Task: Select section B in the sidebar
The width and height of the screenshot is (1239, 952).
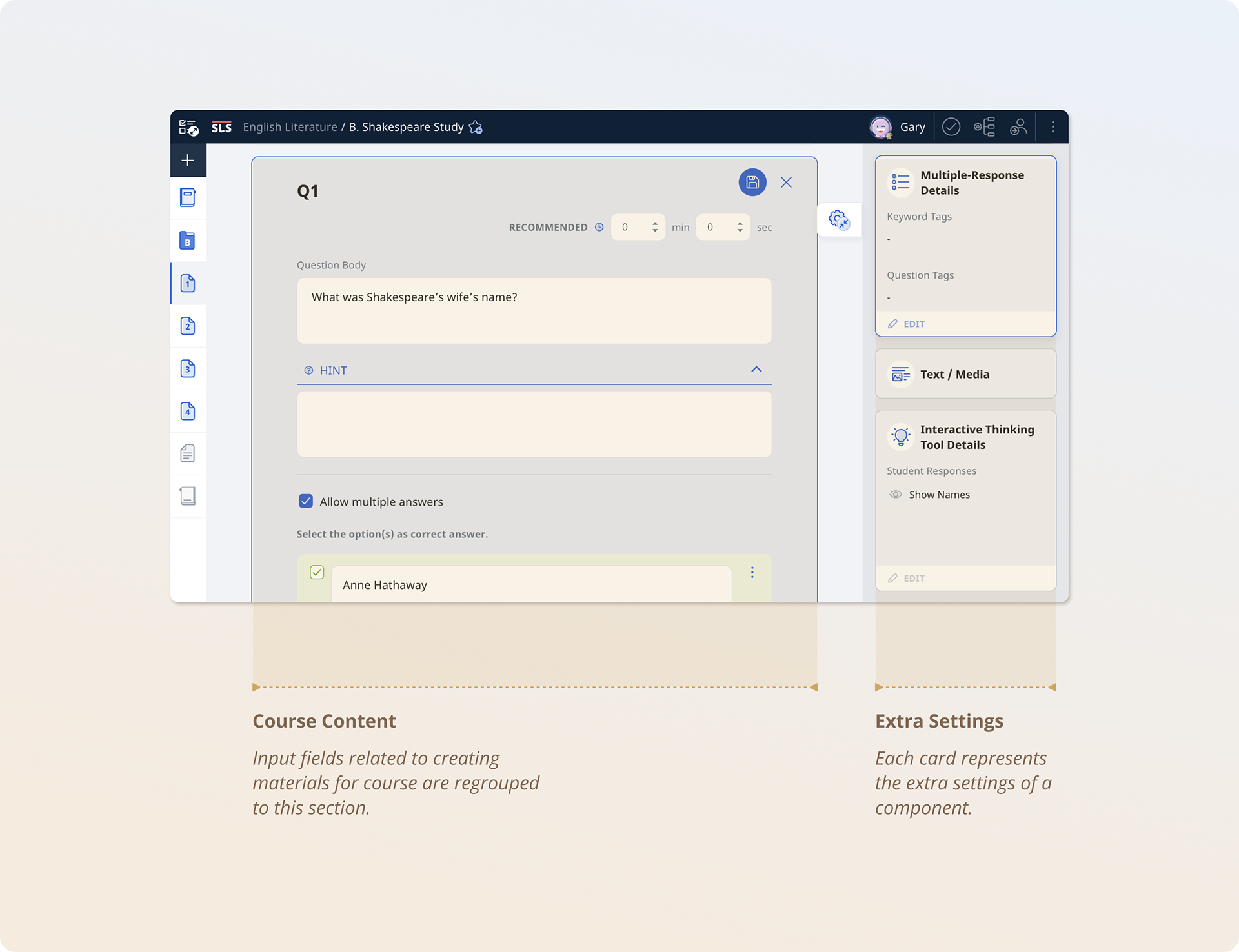Action: click(x=187, y=241)
